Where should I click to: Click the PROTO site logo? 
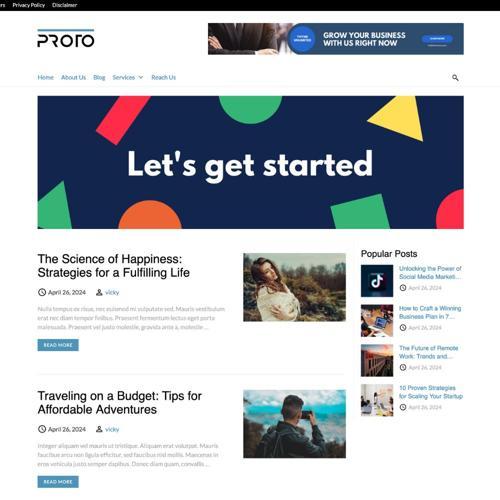[66, 39]
